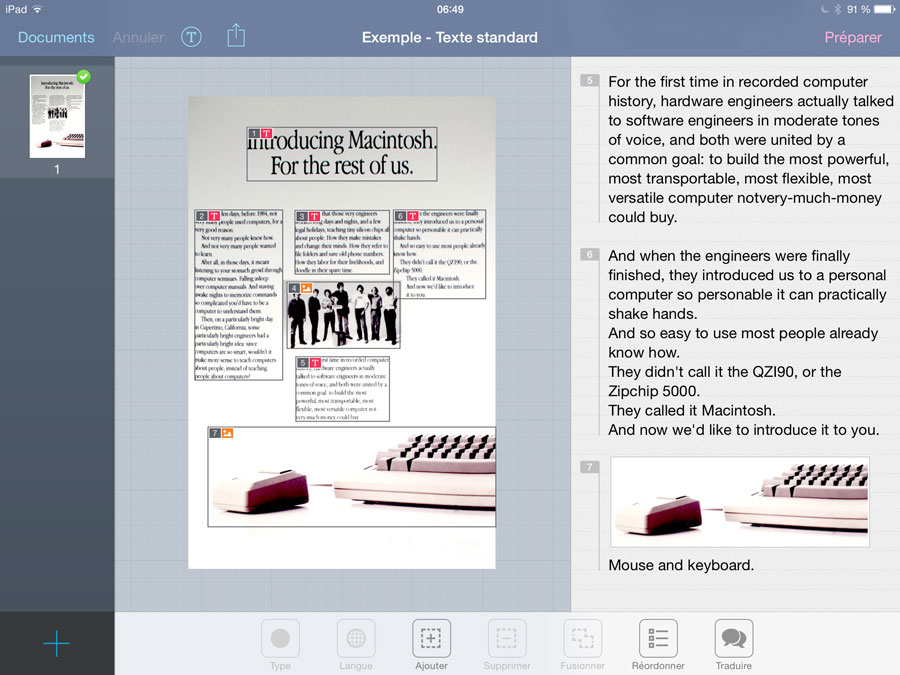This screenshot has width=900, height=675.
Task: Tap the green checkmark on page thumbnail
Action: click(84, 76)
